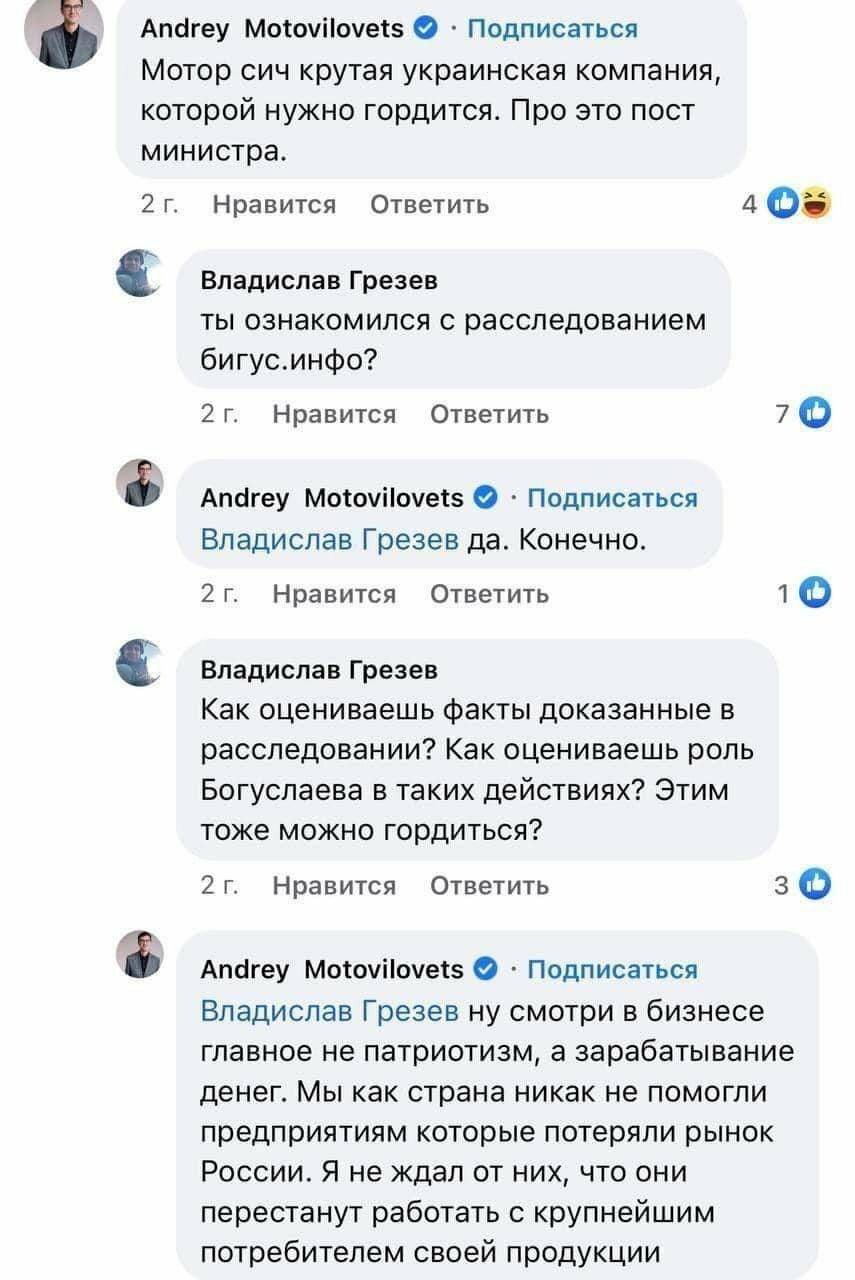
Task: Open Владислав Грезев avatar on Богуслаева comment
Action: coord(141,663)
